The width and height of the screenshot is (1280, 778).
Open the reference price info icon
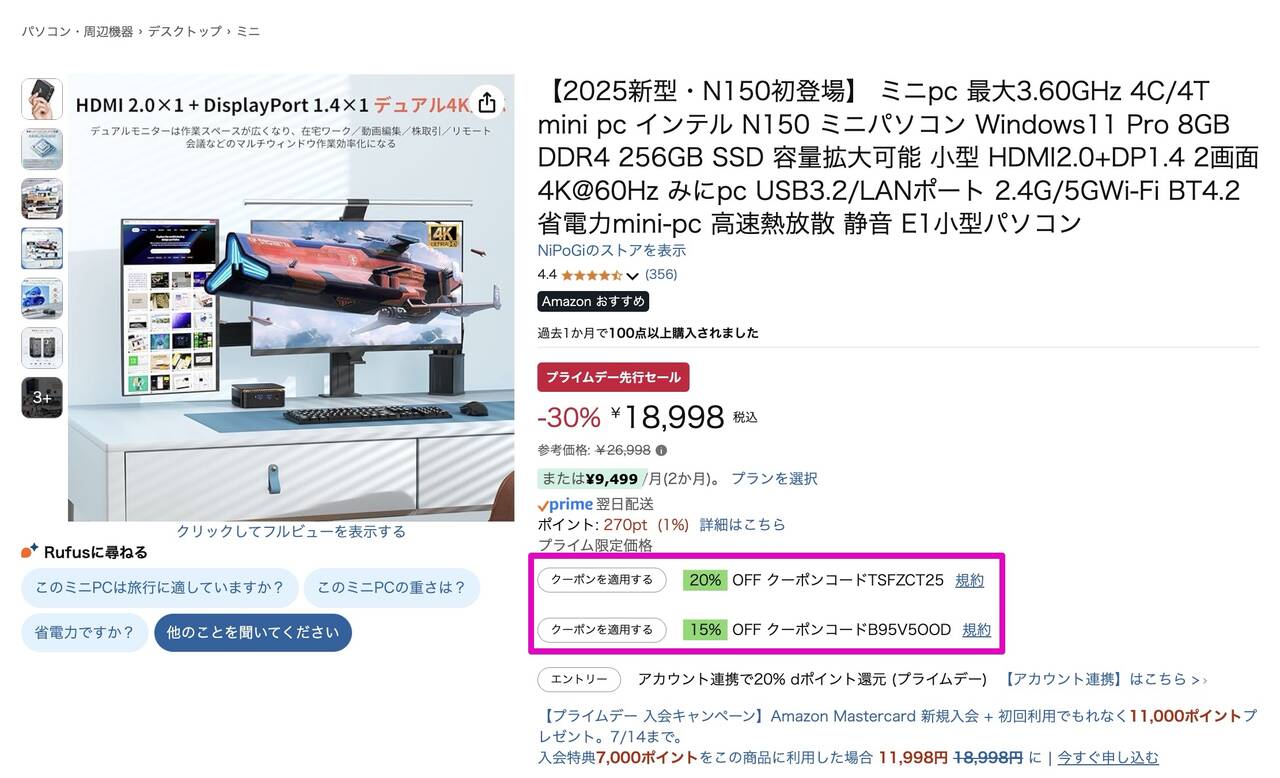pyautogui.click(x=661, y=451)
